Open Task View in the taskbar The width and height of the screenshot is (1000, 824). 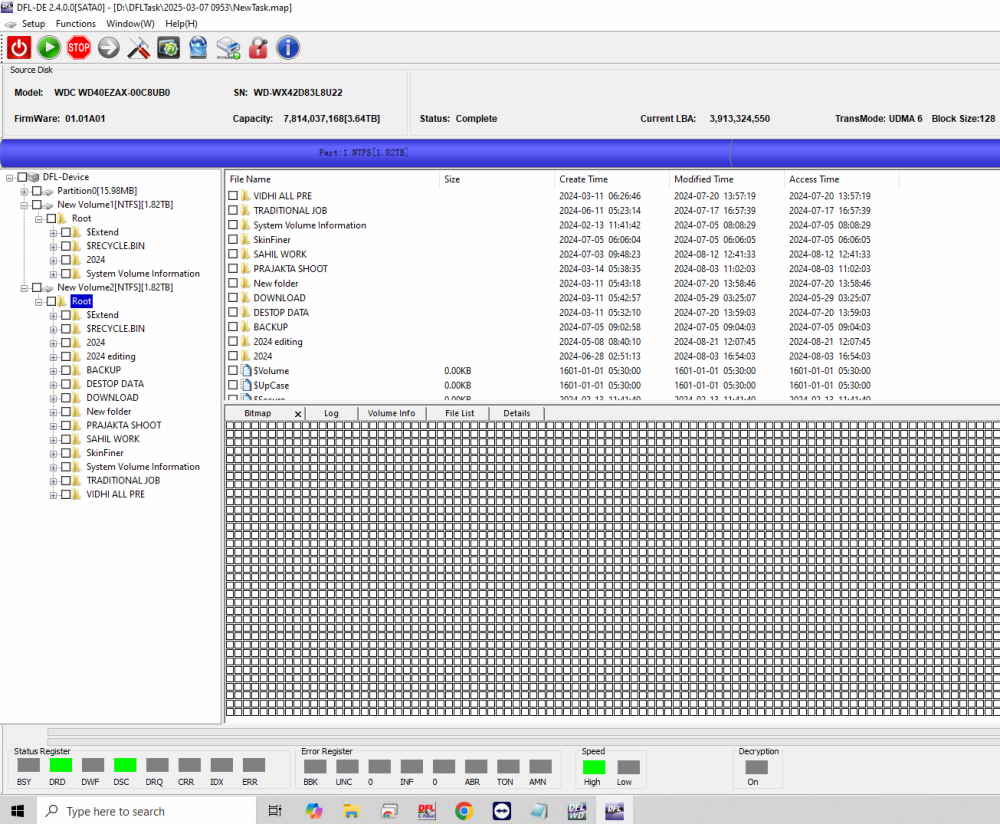(275, 811)
